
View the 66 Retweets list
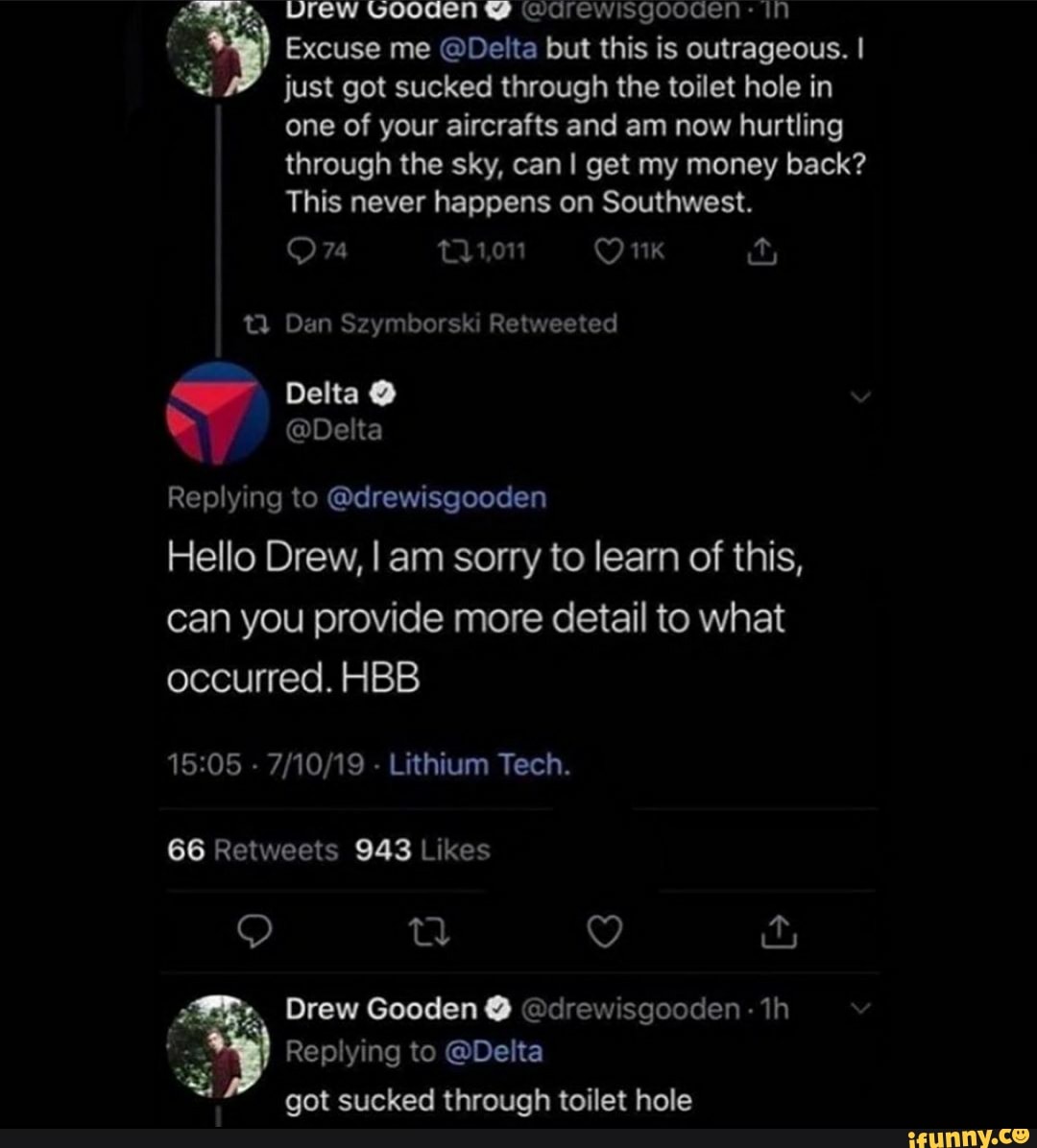coord(253,850)
